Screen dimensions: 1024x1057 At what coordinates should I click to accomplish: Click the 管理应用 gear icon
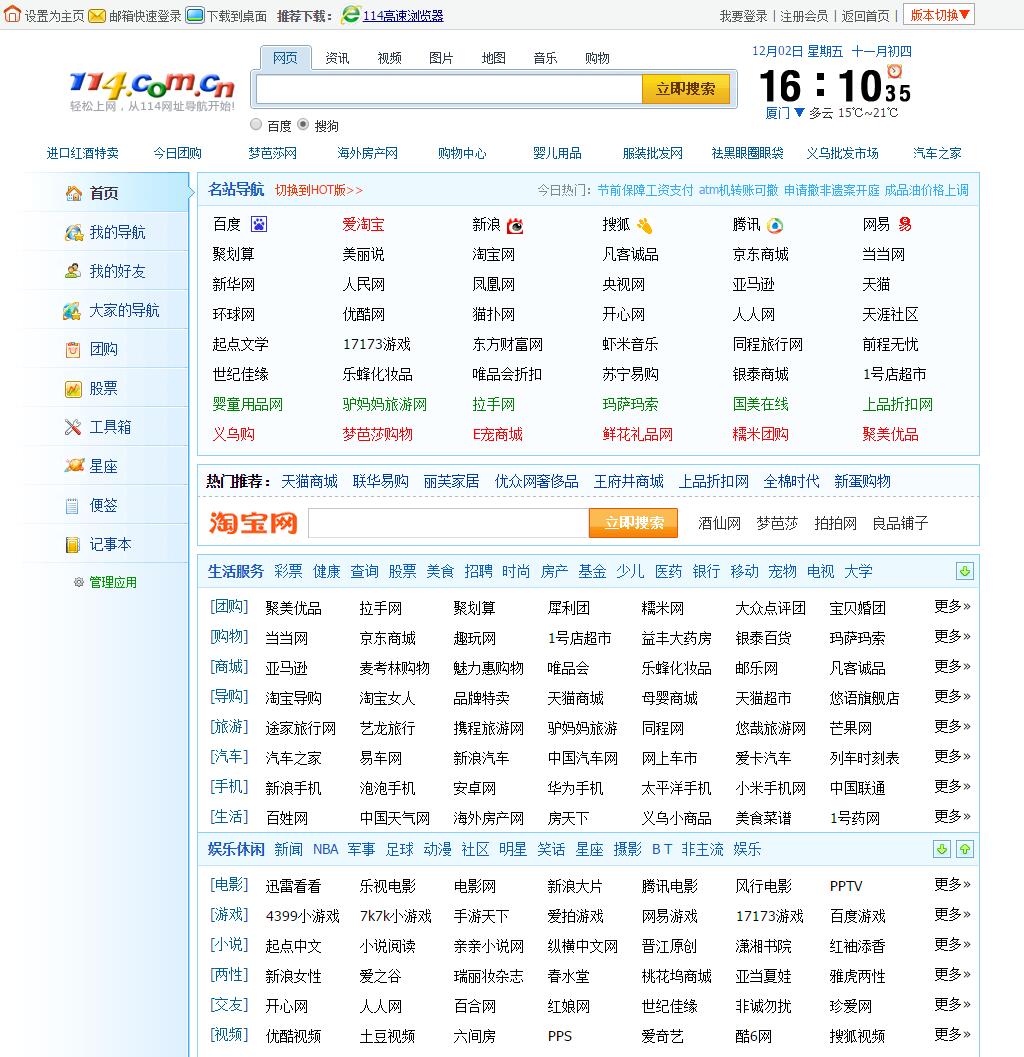(x=79, y=582)
